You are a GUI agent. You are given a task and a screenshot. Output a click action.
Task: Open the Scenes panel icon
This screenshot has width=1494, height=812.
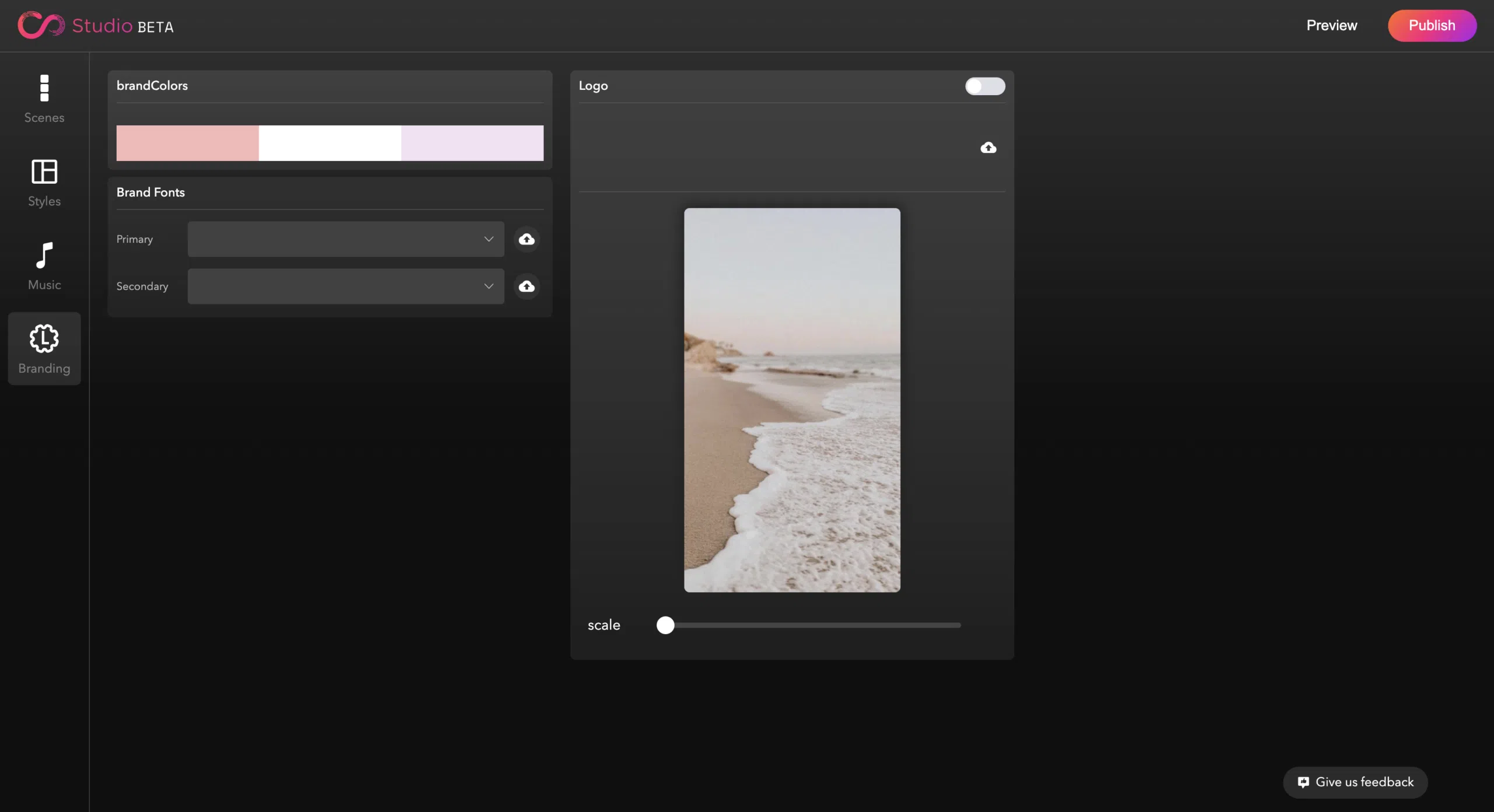44,88
